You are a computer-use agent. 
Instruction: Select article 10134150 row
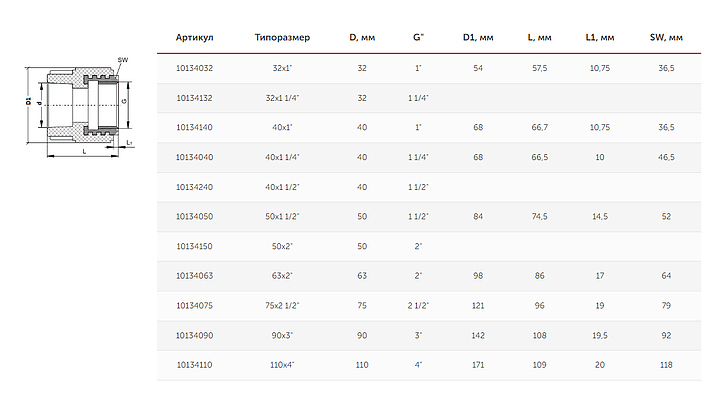click(x=194, y=246)
